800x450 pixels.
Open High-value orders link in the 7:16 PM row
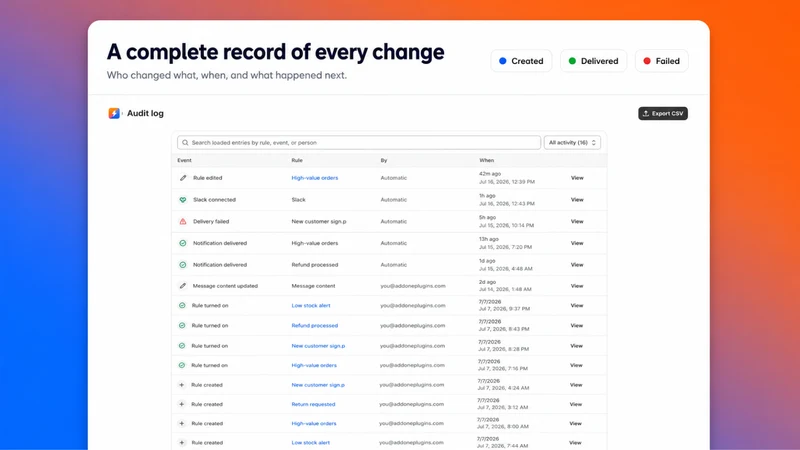(314, 365)
